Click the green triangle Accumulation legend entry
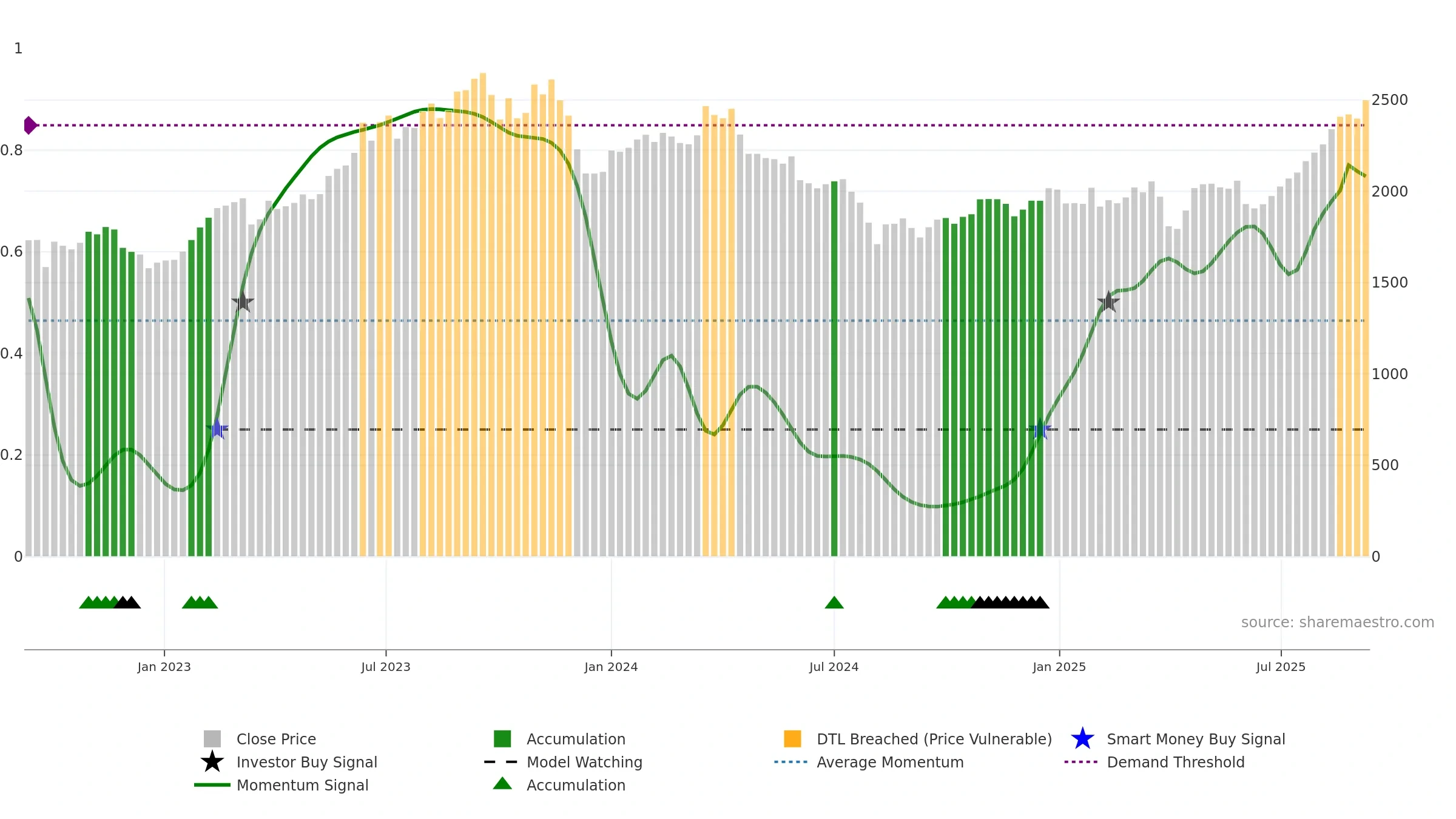 pyautogui.click(x=576, y=785)
